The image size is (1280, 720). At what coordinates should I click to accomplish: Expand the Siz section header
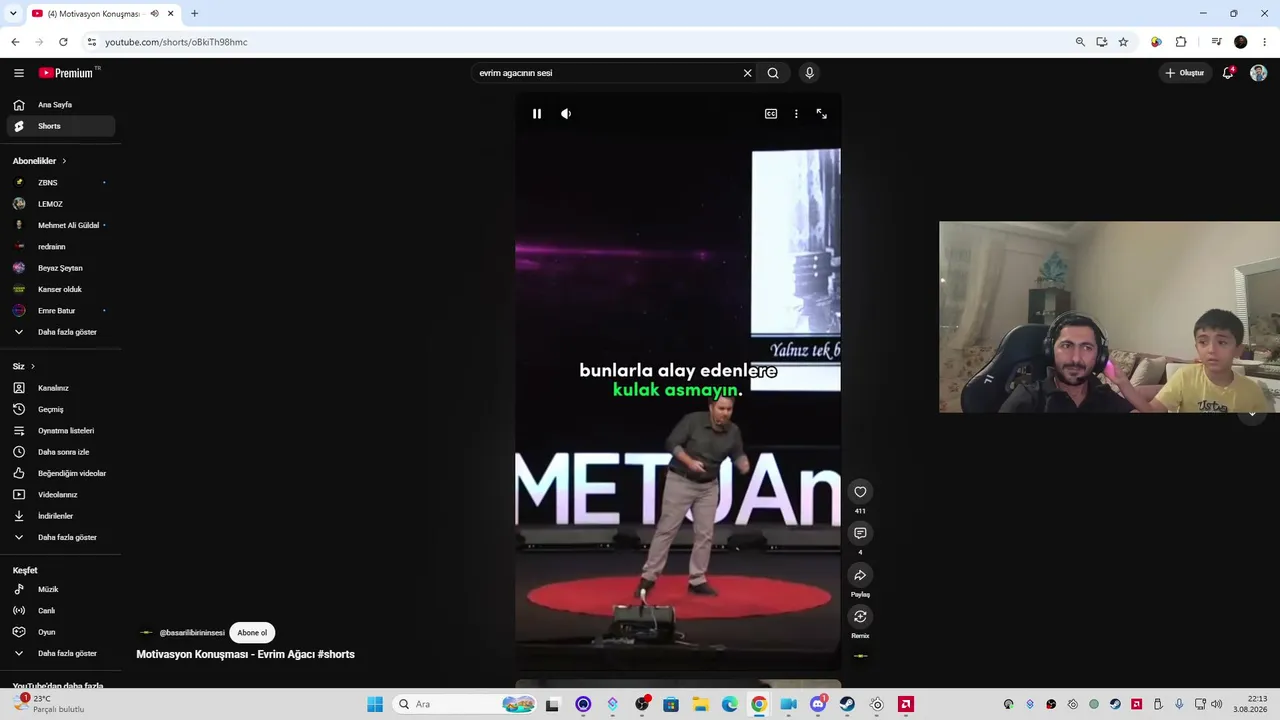tap(24, 367)
